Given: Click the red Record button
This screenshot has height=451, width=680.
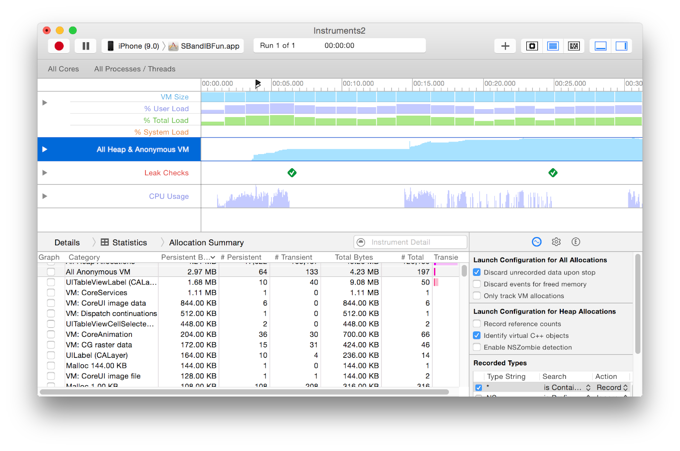Looking at the screenshot, I should [x=59, y=46].
